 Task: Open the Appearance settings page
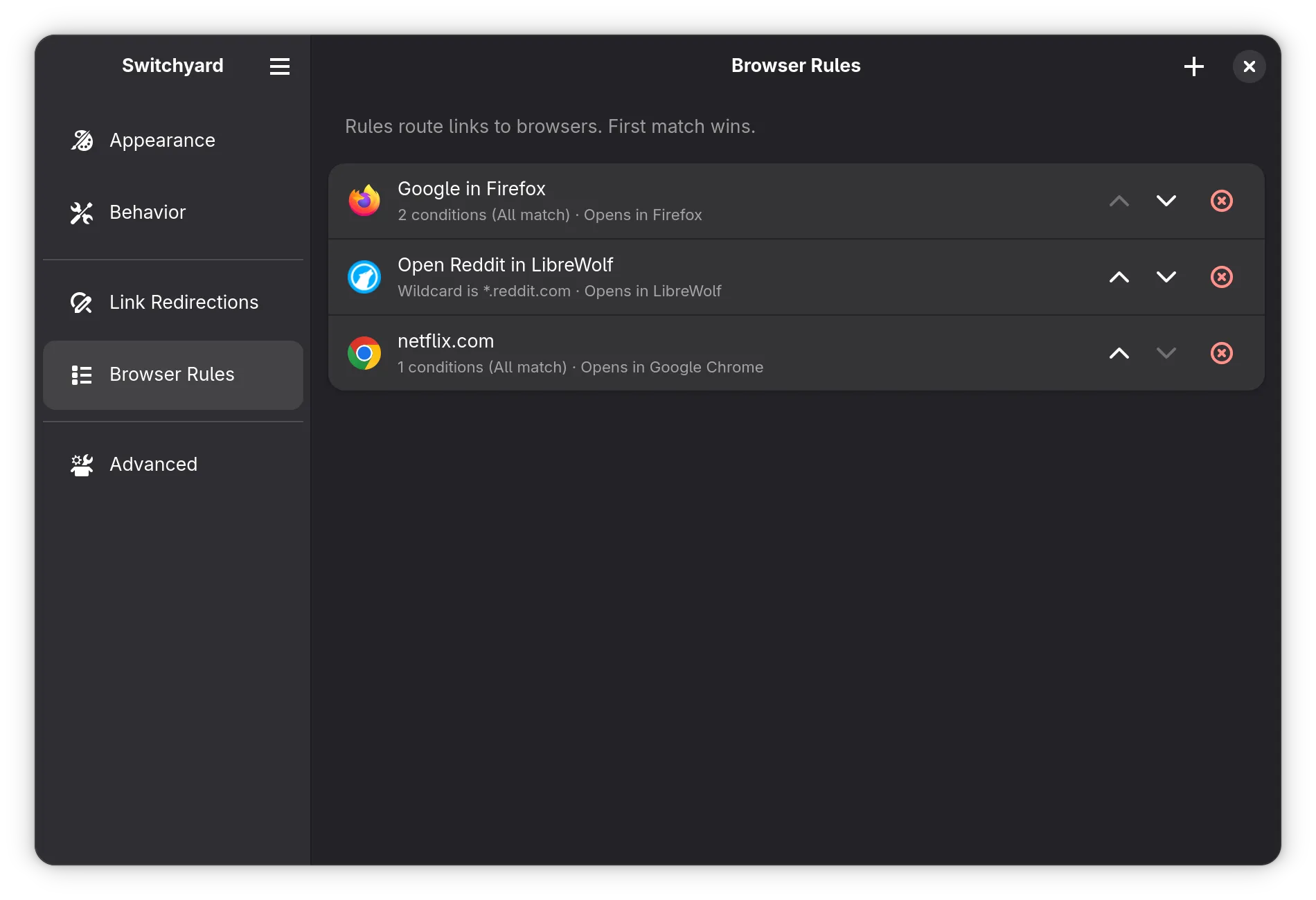coord(173,141)
